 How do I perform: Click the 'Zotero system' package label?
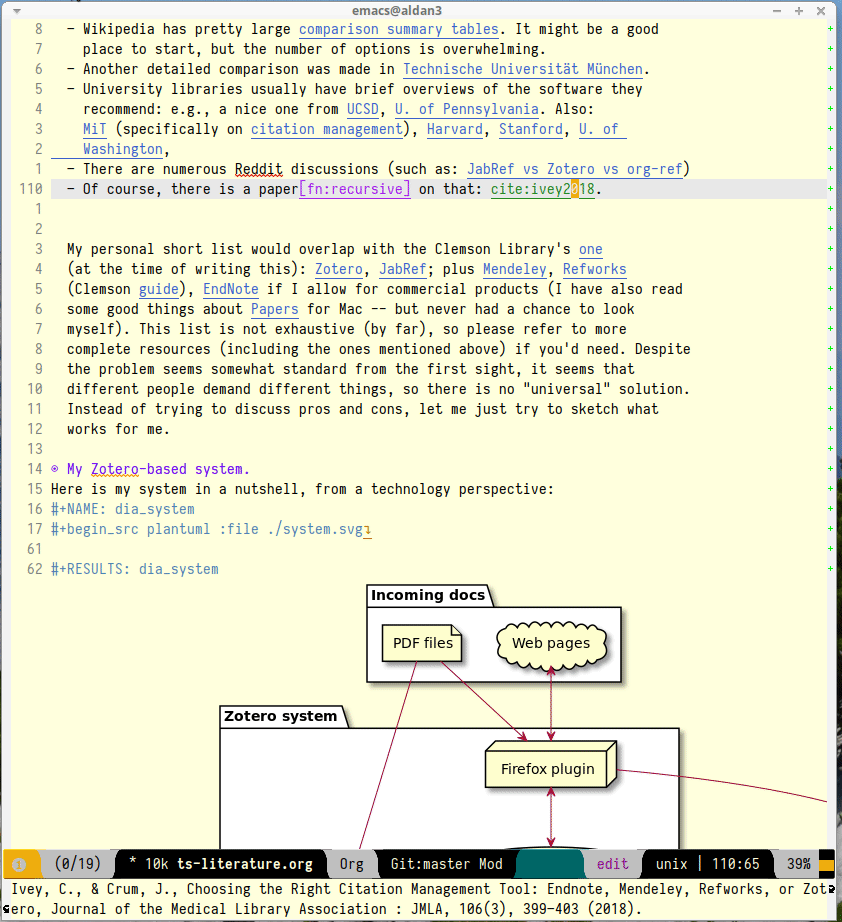[x=280, y=716]
